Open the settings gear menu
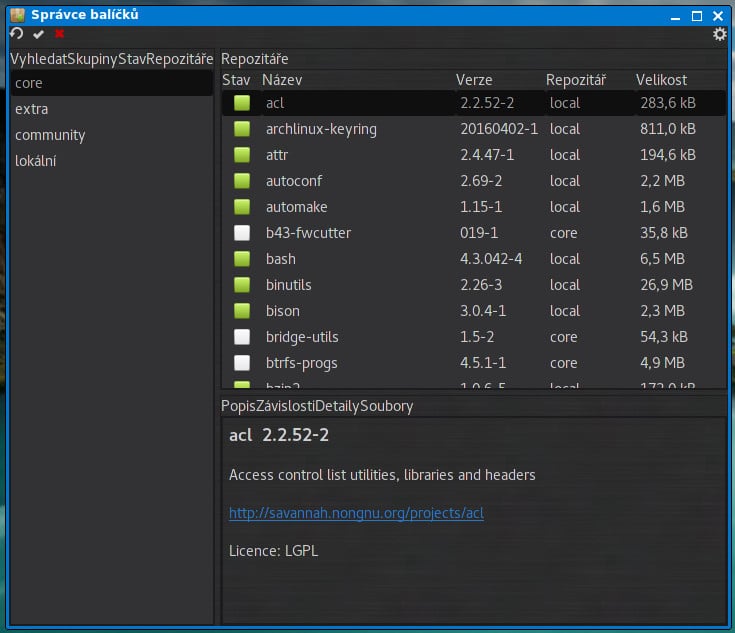This screenshot has height=633, width=735. click(x=719, y=35)
